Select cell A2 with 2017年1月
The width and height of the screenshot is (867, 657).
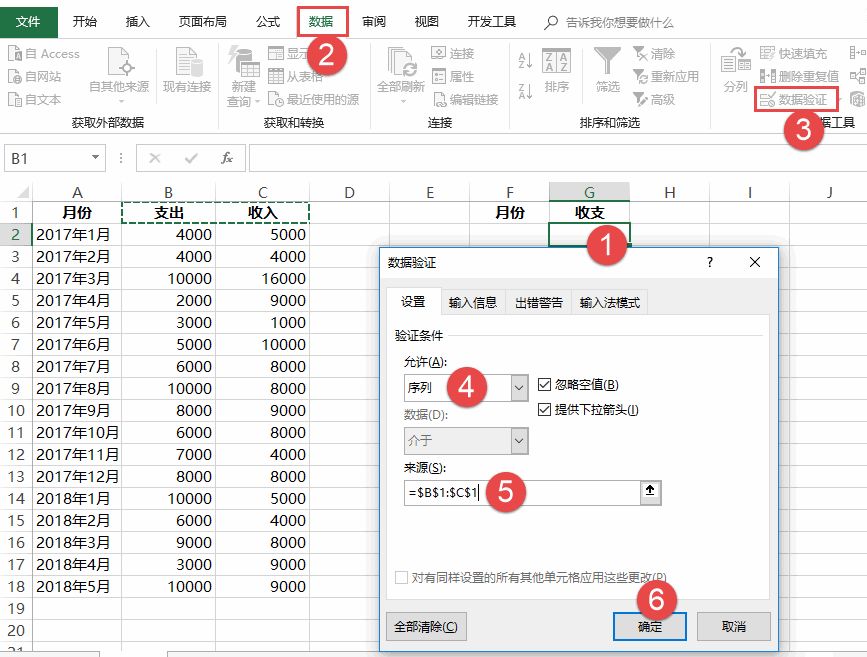77,234
